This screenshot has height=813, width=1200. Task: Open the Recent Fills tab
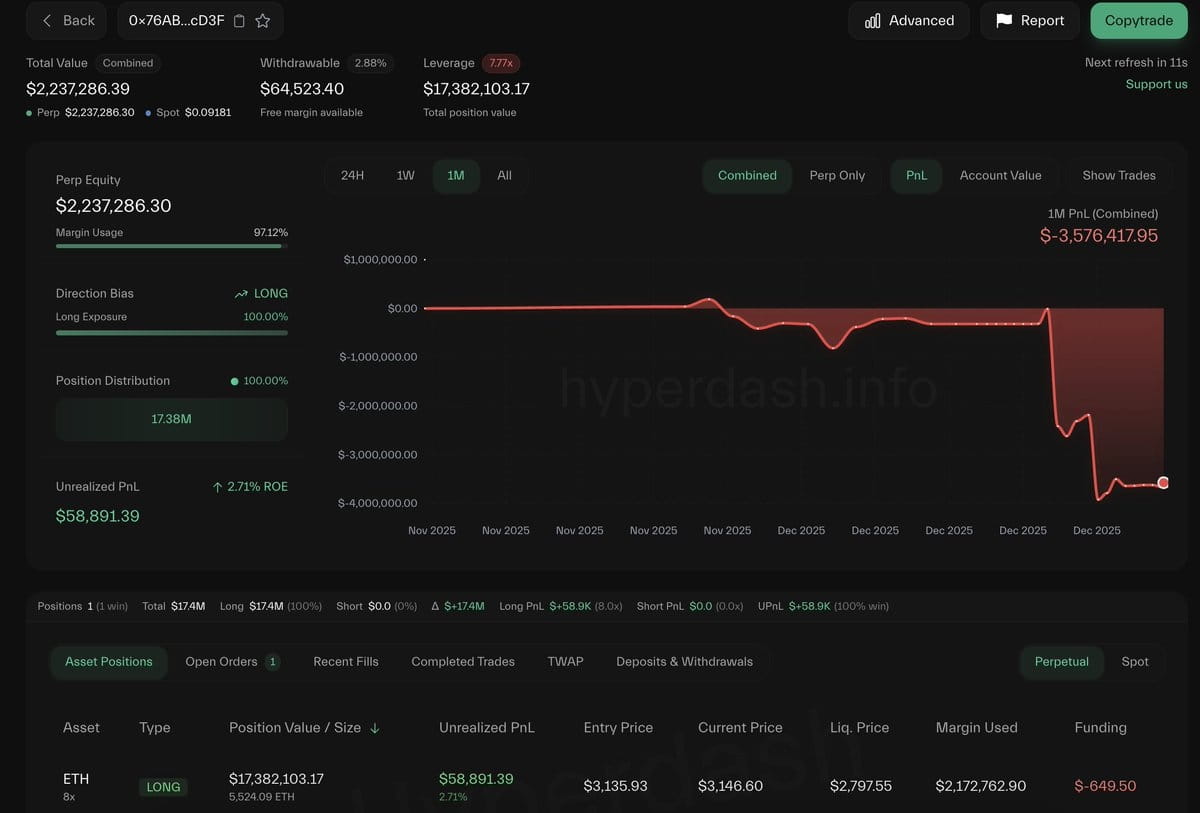pyautogui.click(x=346, y=662)
